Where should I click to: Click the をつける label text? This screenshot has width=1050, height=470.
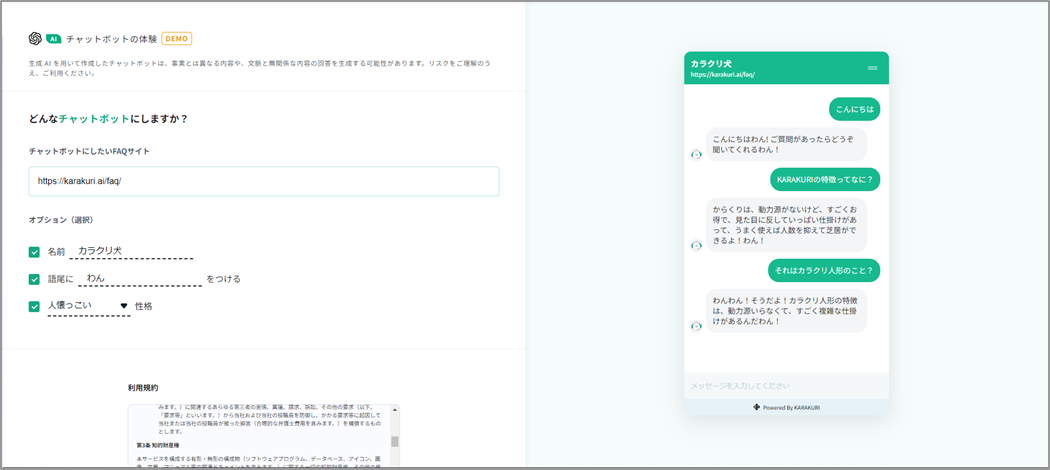pyautogui.click(x=223, y=279)
